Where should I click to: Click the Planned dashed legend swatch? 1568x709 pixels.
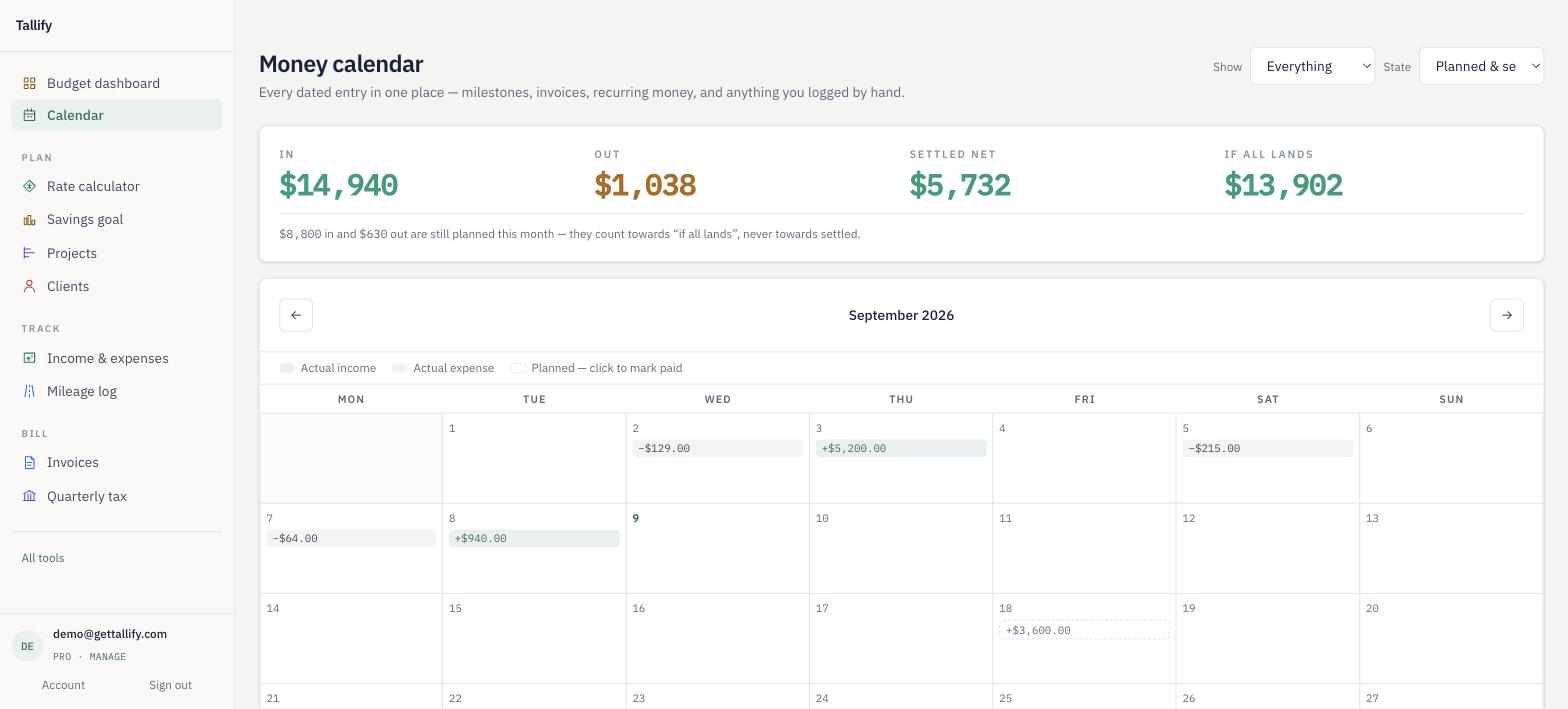pos(518,368)
